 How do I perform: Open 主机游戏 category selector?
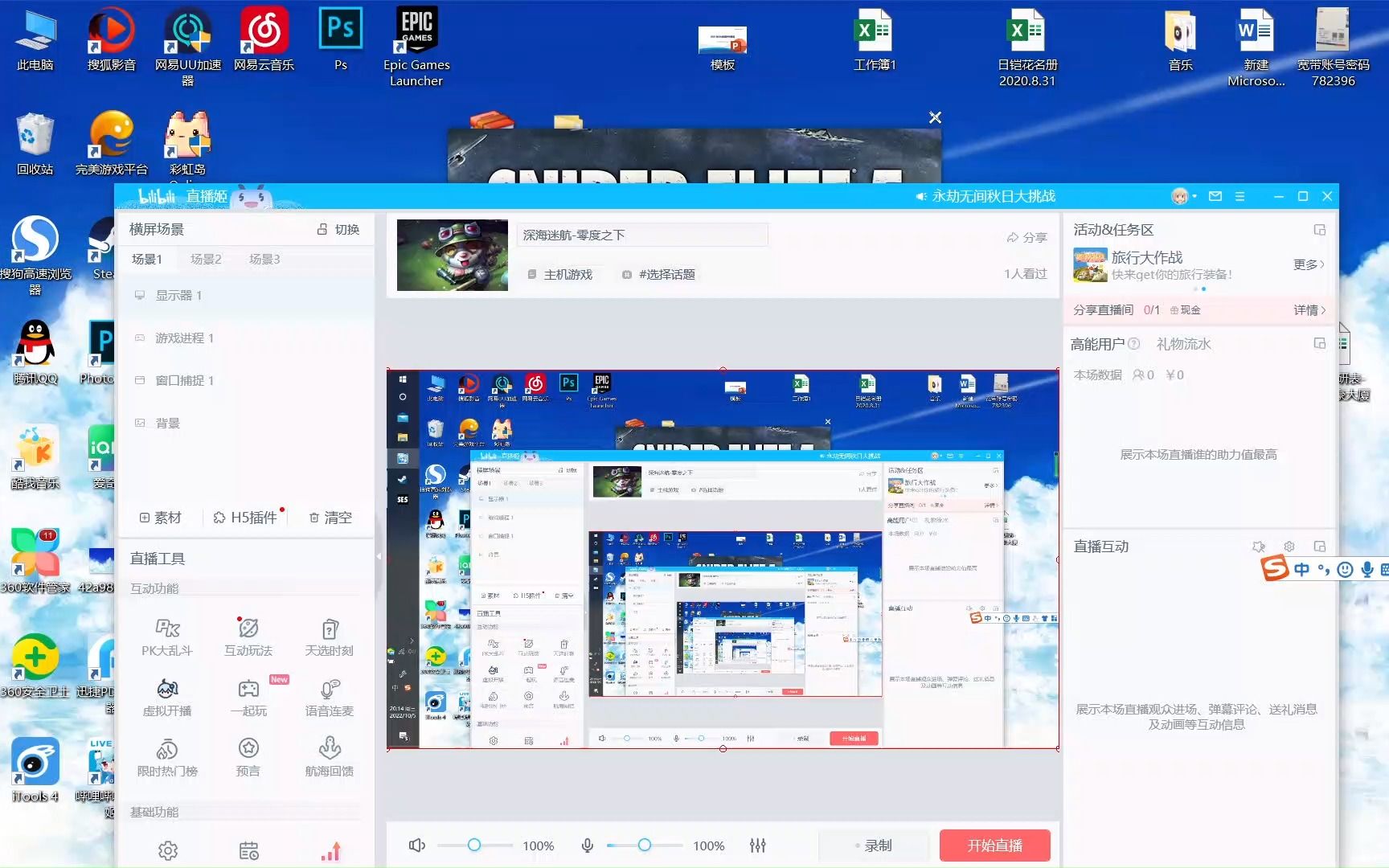[559, 274]
